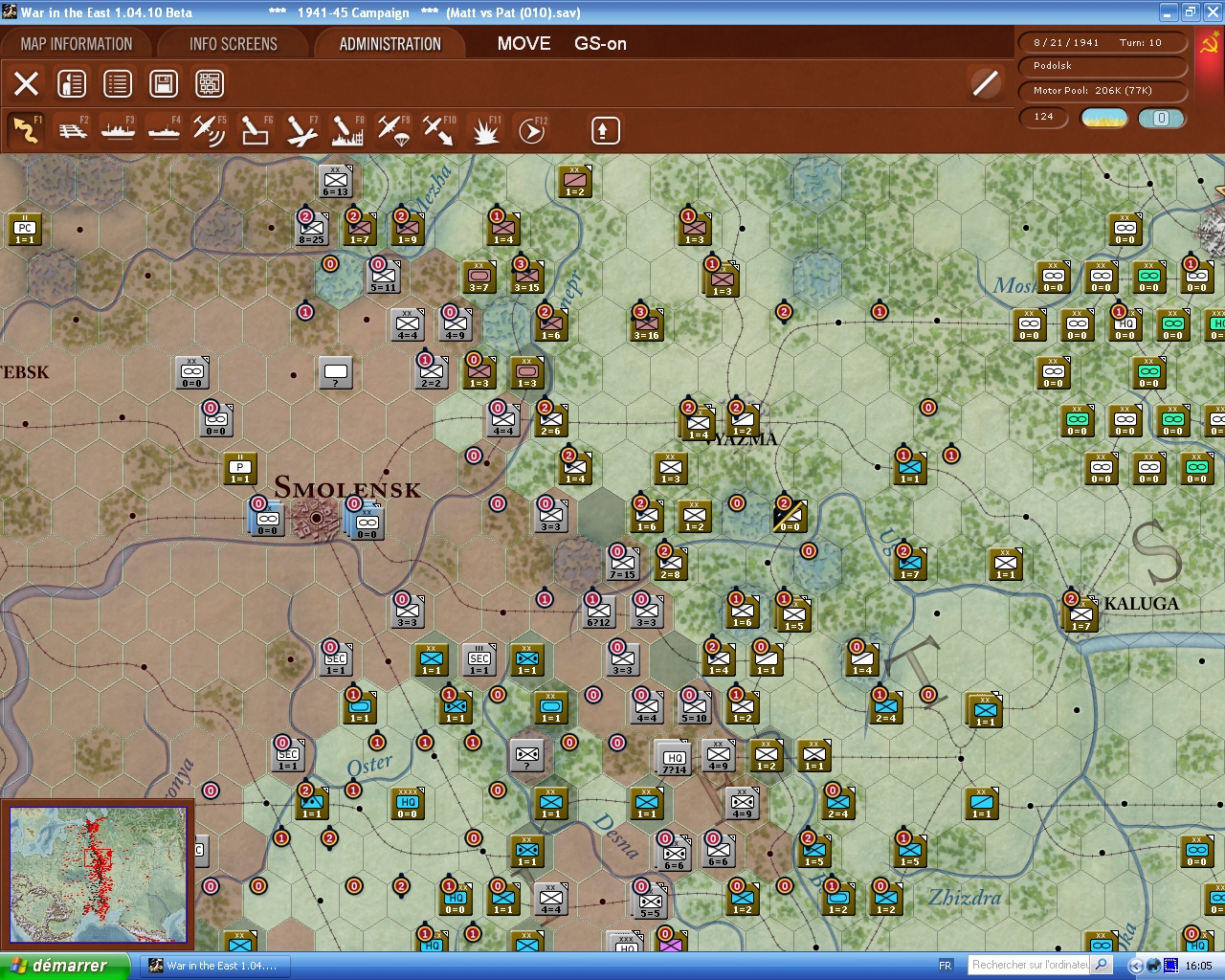This screenshot has width=1225, height=980.
Task: Click the F11 explosion battle icon
Action: (485, 130)
